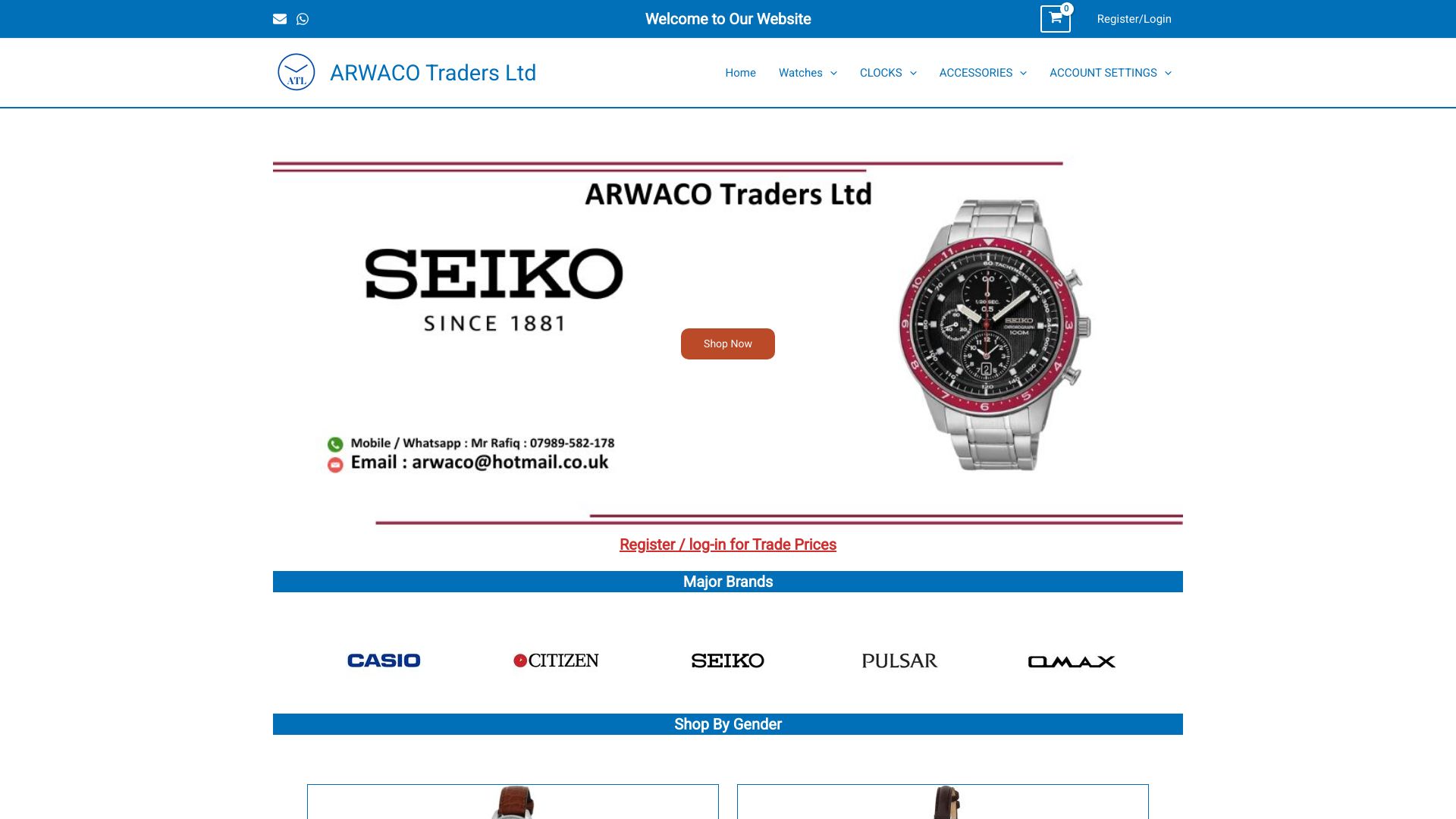This screenshot has height=819, width=1456.
Task: Click the email envelope icon
Action: pos(280,19)
